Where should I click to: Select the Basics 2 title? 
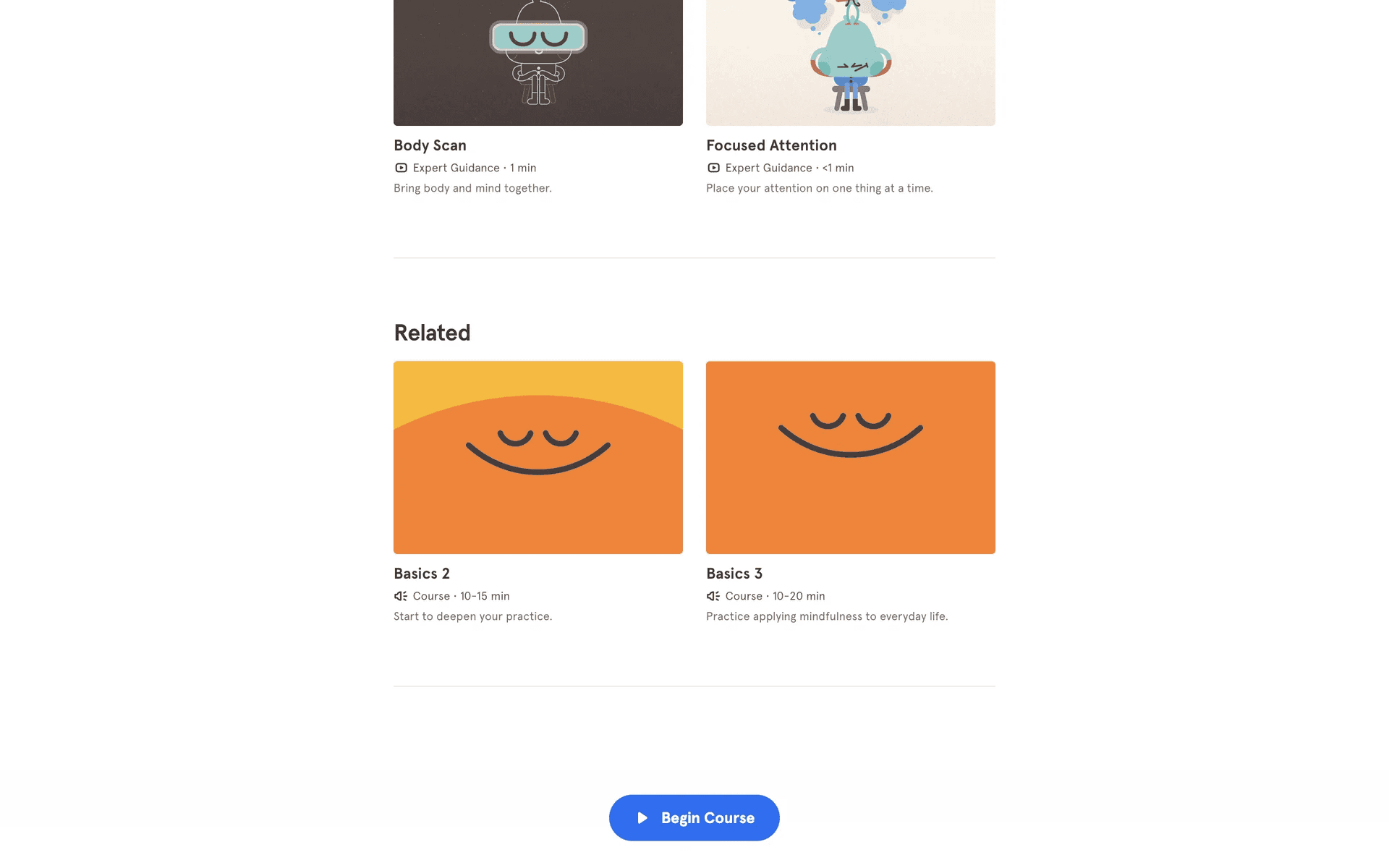[x=422, y=574]
